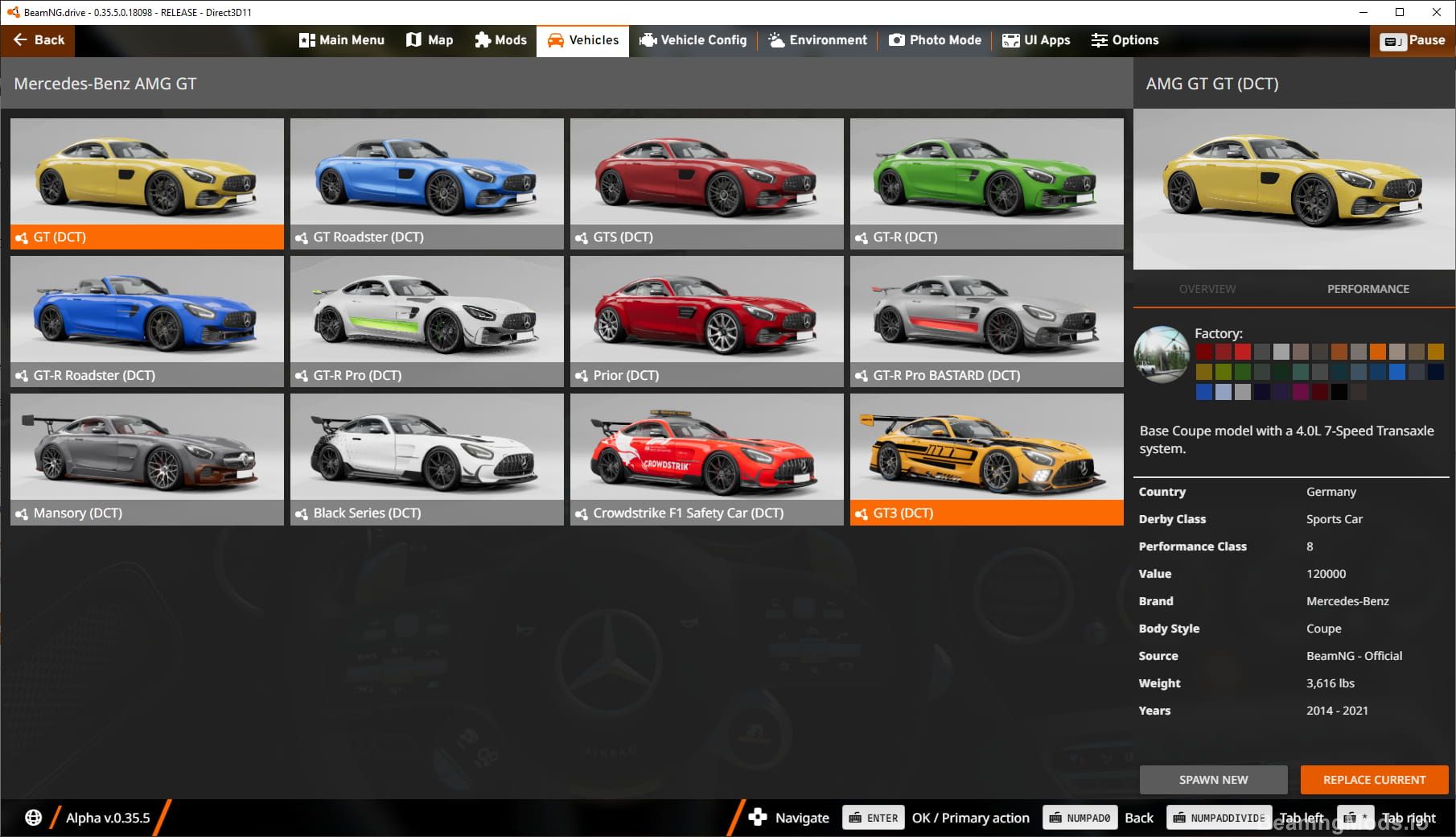
Task: Click the 'Alpha v.0.35.5' version label
Action: click(108, 818)
